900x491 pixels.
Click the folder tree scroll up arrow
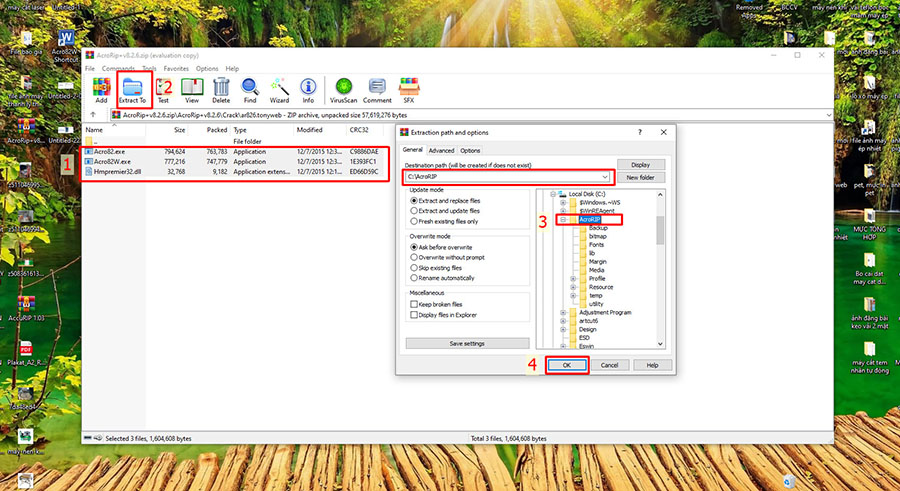(x=660, y=195)
